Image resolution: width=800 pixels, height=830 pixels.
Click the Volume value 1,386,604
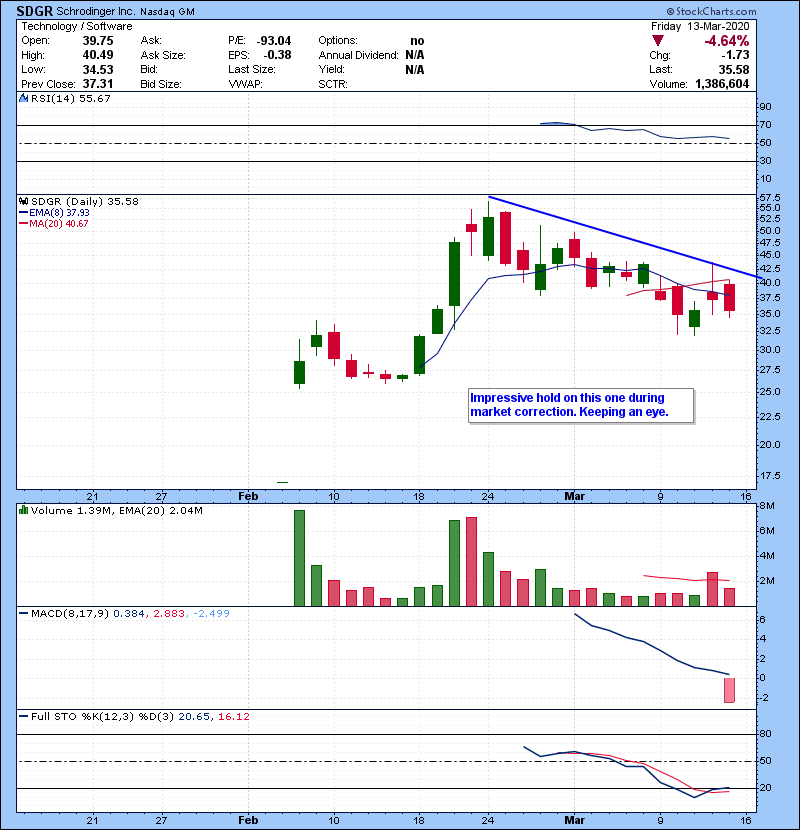click(722, 84)
